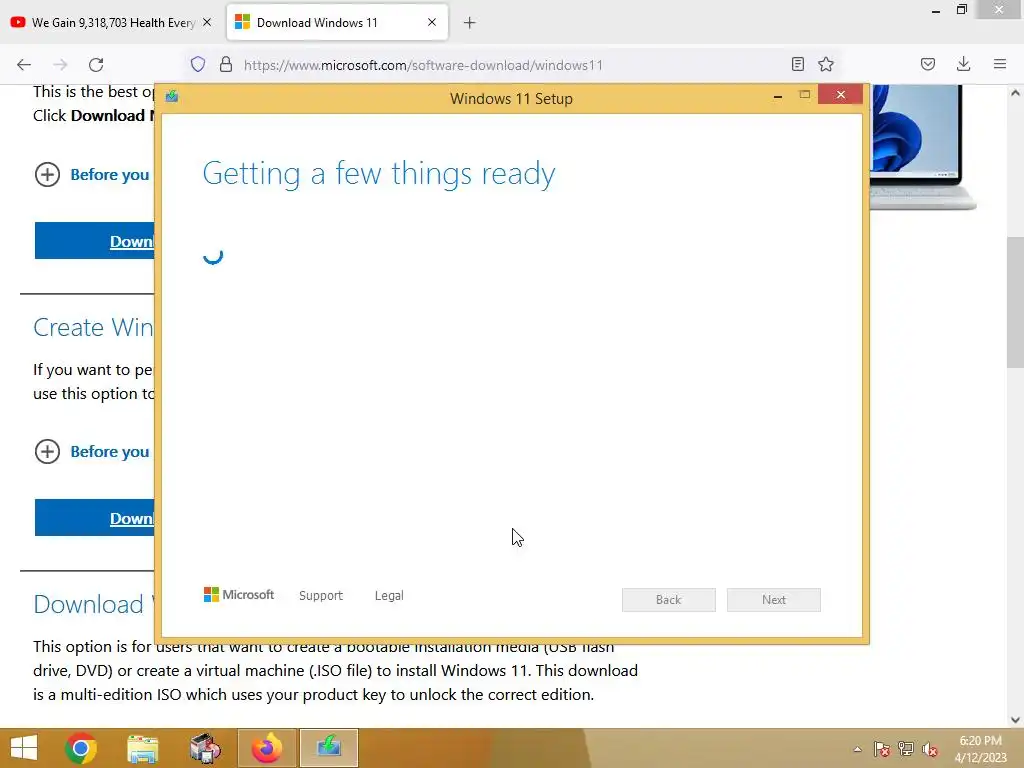The image size is (1024, 768).
Task: Open the taskbar clock and date
Action: pos(980,749)
